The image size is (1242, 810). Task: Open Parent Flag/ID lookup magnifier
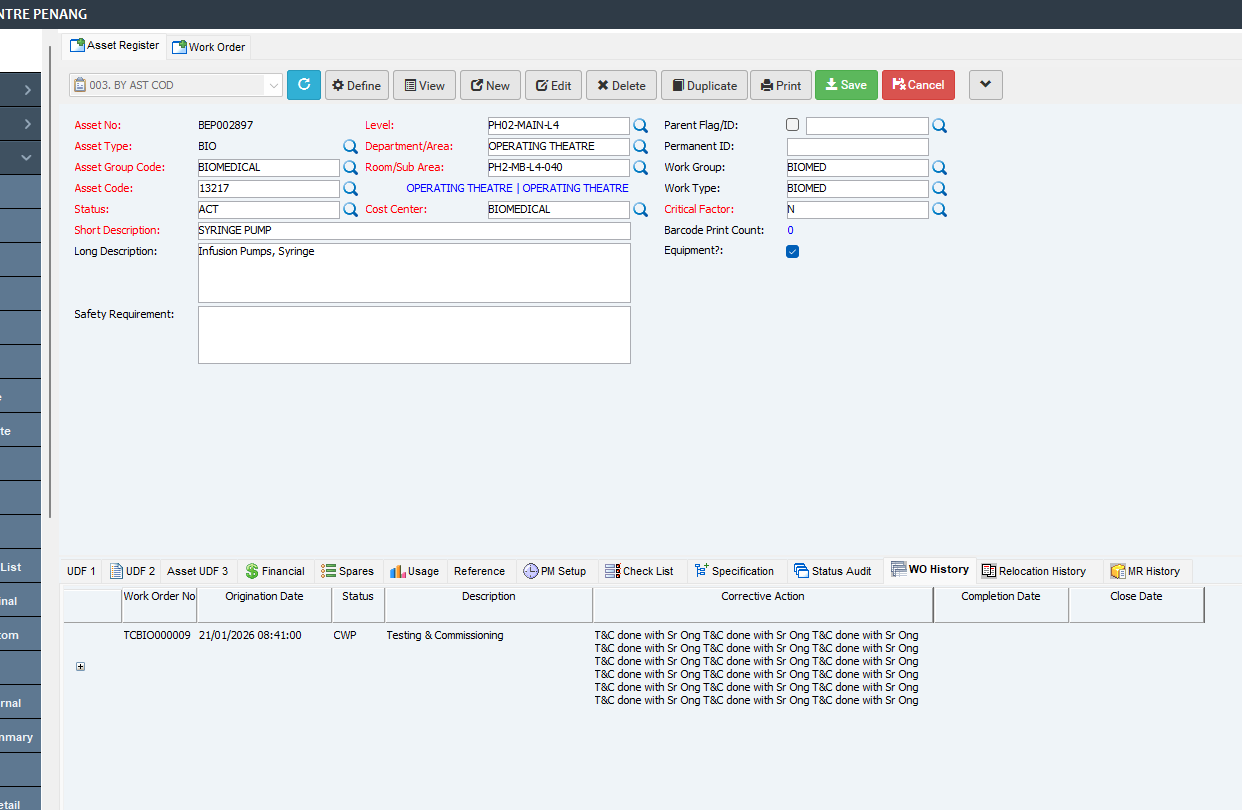coord(939,126)
